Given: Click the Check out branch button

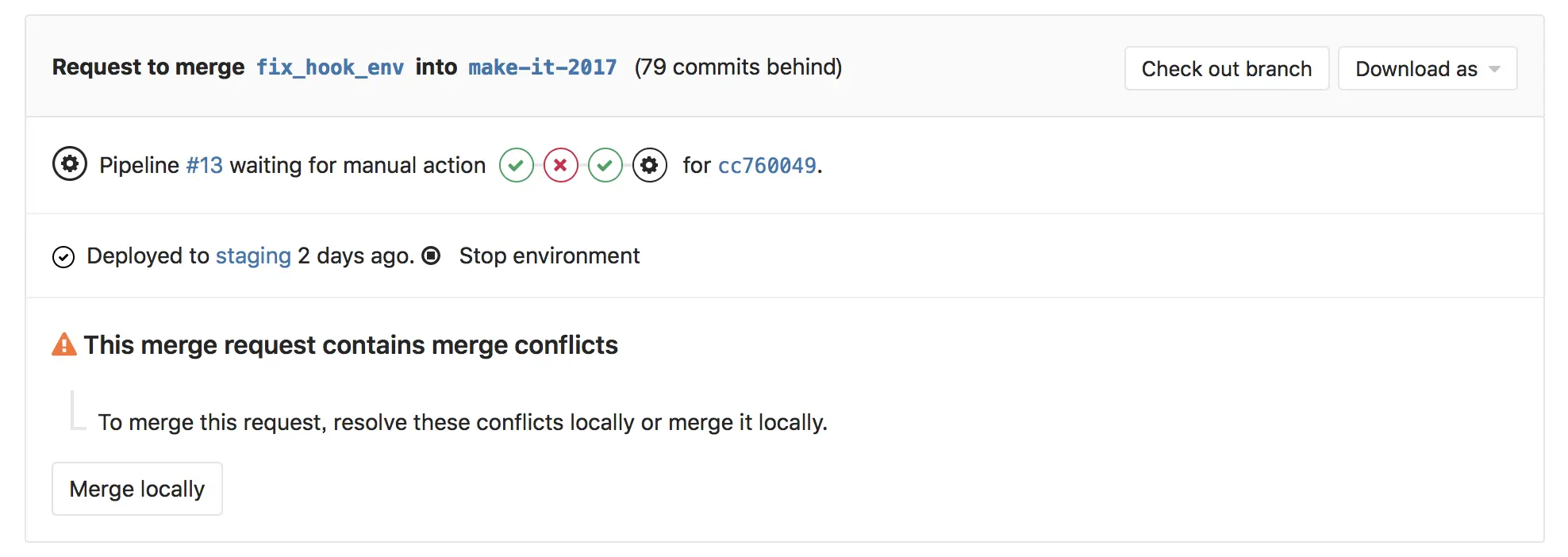Looking at the screenshot, I should pyautogui.click(x=1226, y=68).
